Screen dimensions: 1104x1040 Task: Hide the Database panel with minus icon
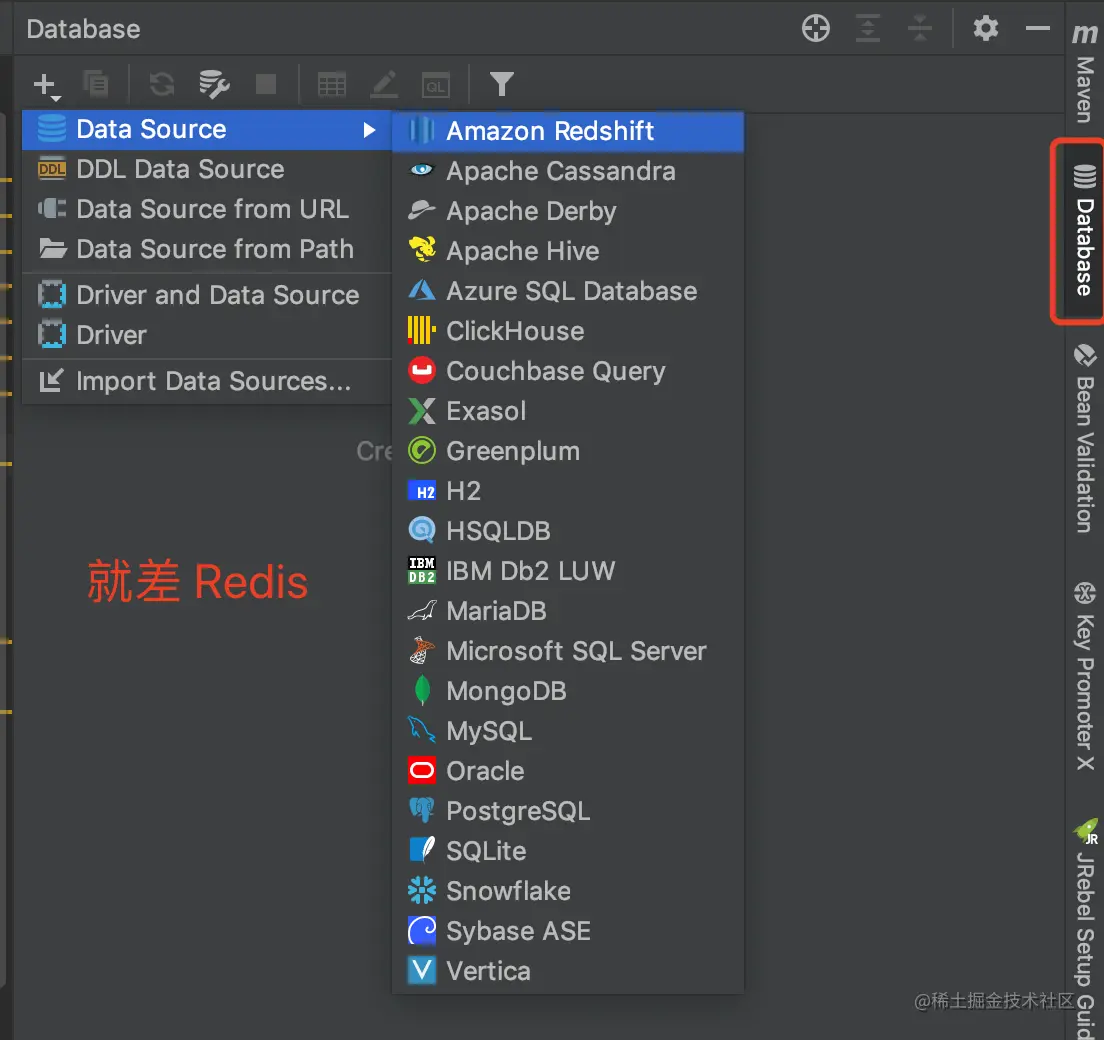tap(1037, 29)
